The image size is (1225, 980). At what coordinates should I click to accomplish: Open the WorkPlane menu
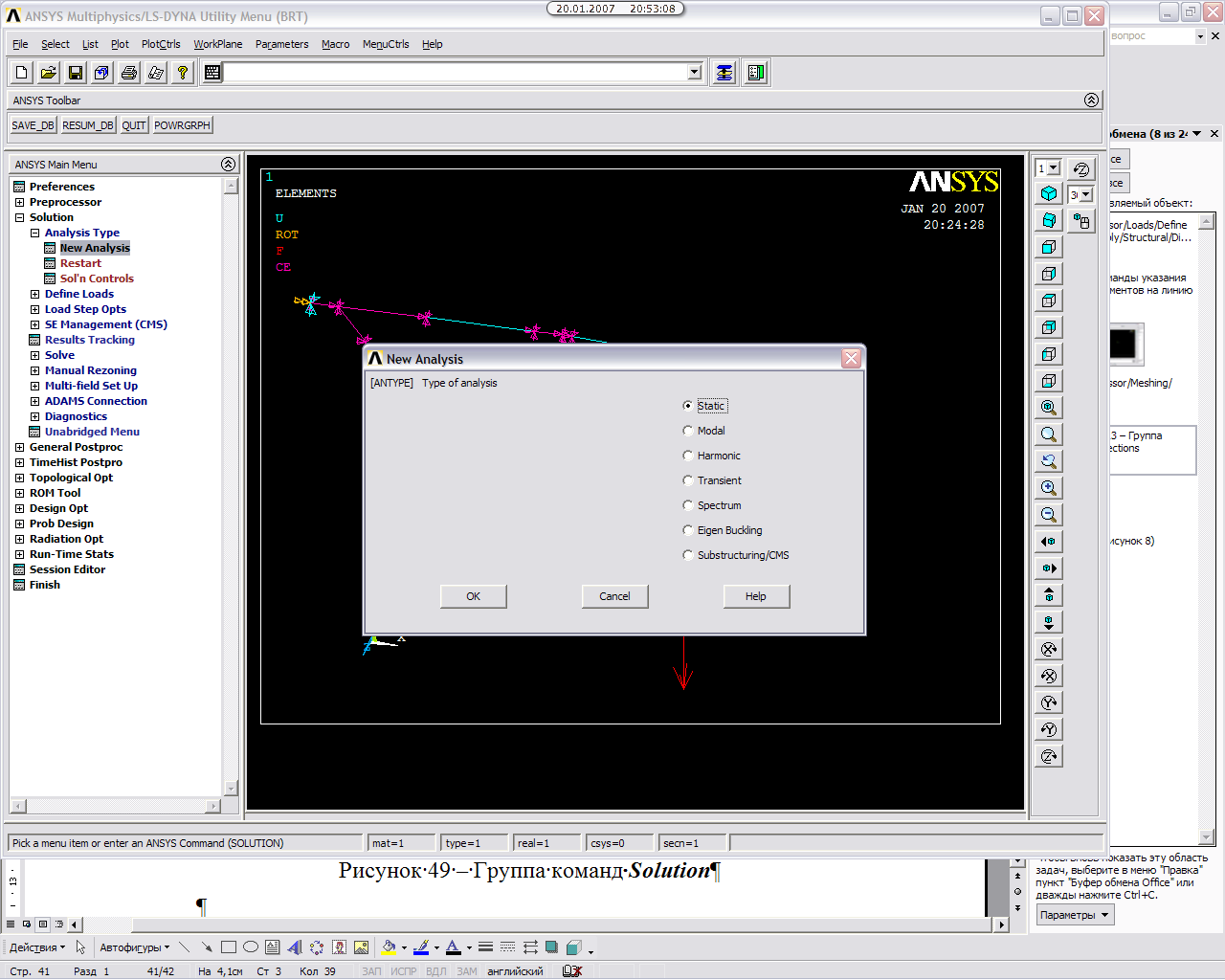point(218,44)
